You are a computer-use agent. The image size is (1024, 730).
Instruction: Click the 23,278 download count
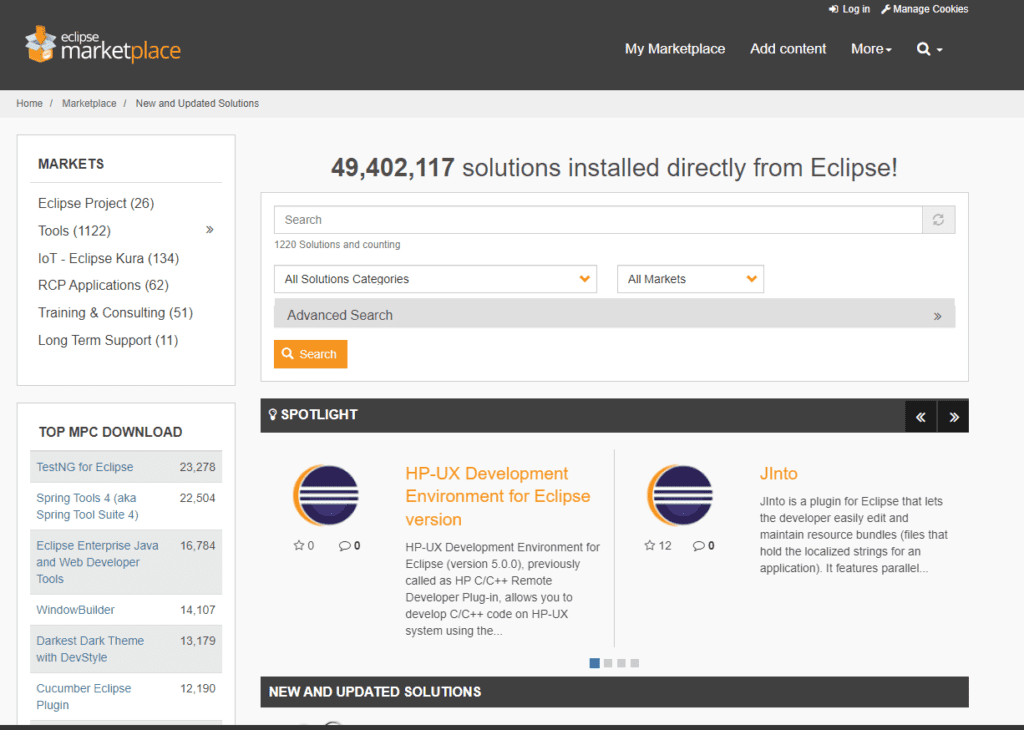tap(197, 467)
